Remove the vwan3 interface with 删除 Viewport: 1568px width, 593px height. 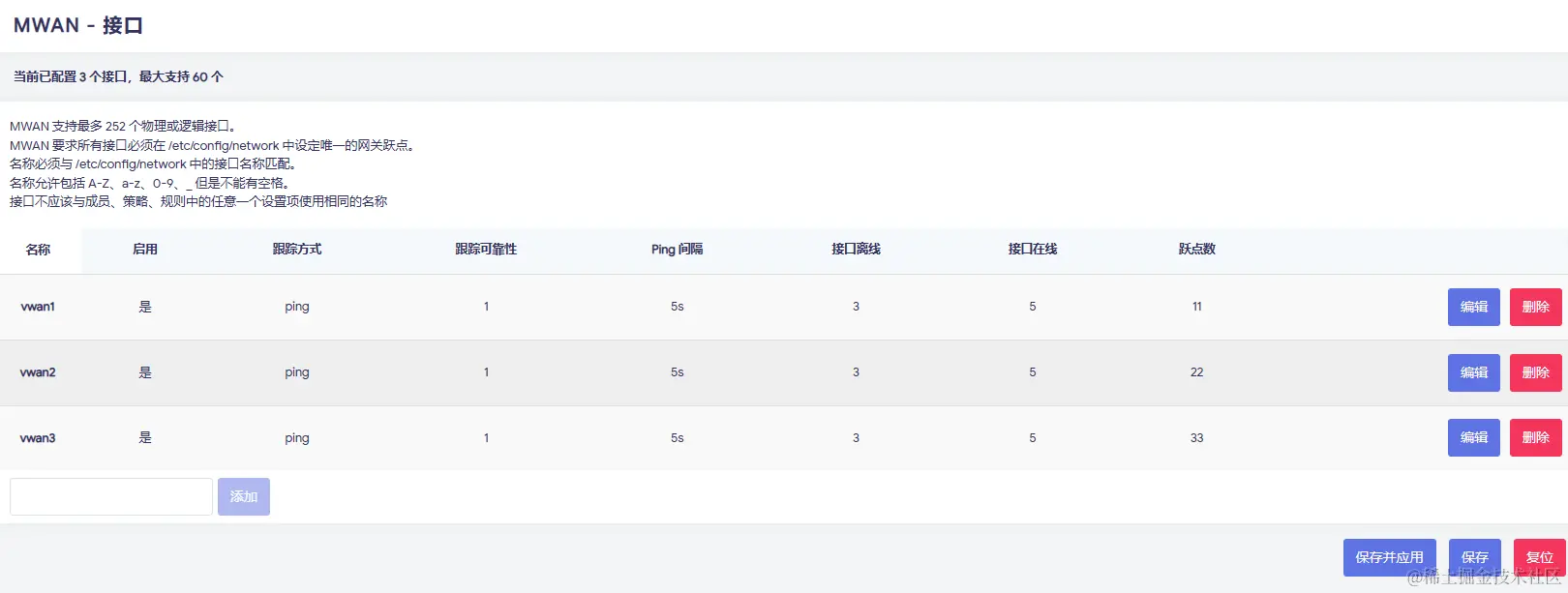[x=1535, y=437]
